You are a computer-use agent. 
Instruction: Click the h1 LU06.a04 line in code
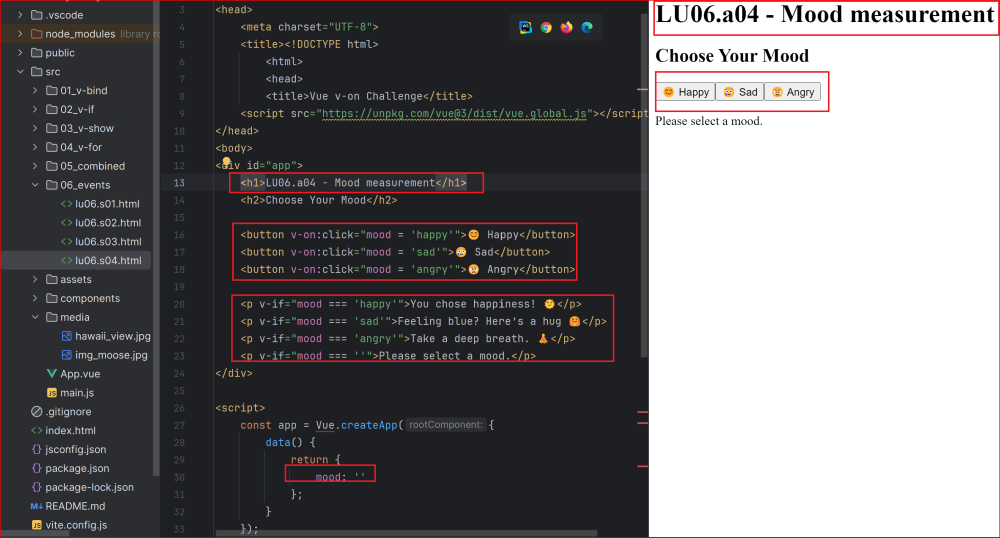(353, 183)
